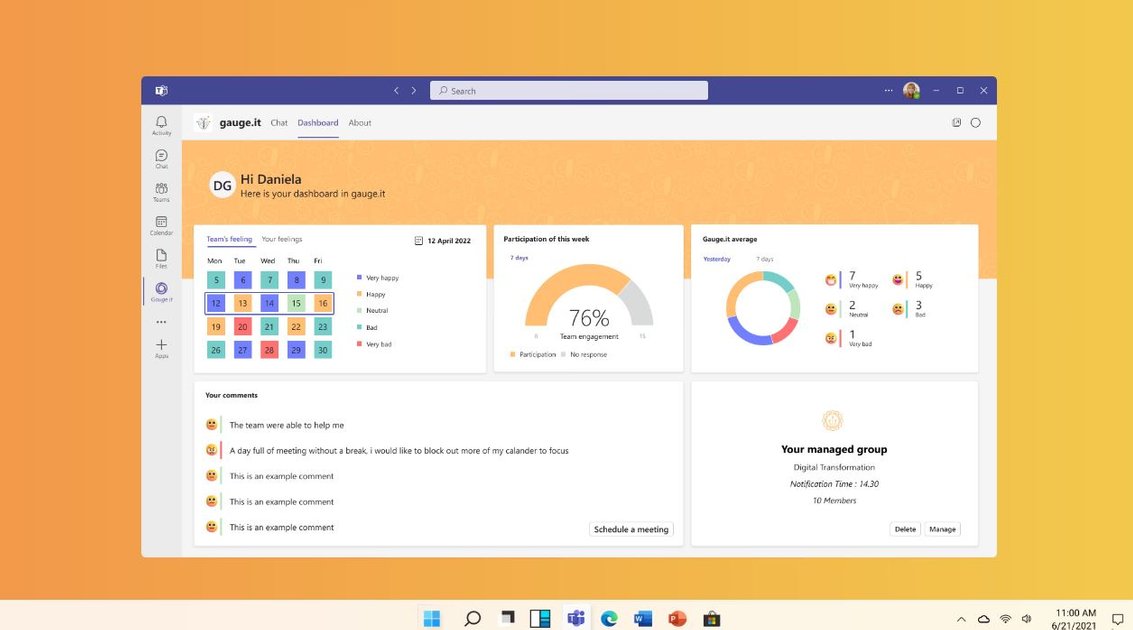Switch to the About tab
1133x630 pixels.
tap(359, 122)
